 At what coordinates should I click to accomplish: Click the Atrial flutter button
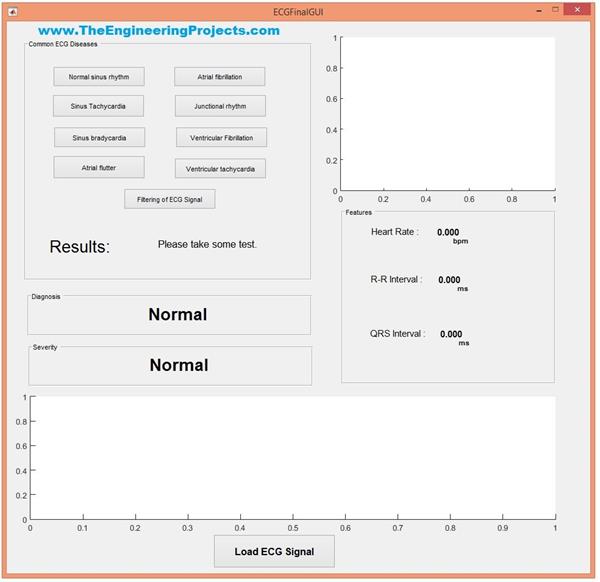coord(99,167)
